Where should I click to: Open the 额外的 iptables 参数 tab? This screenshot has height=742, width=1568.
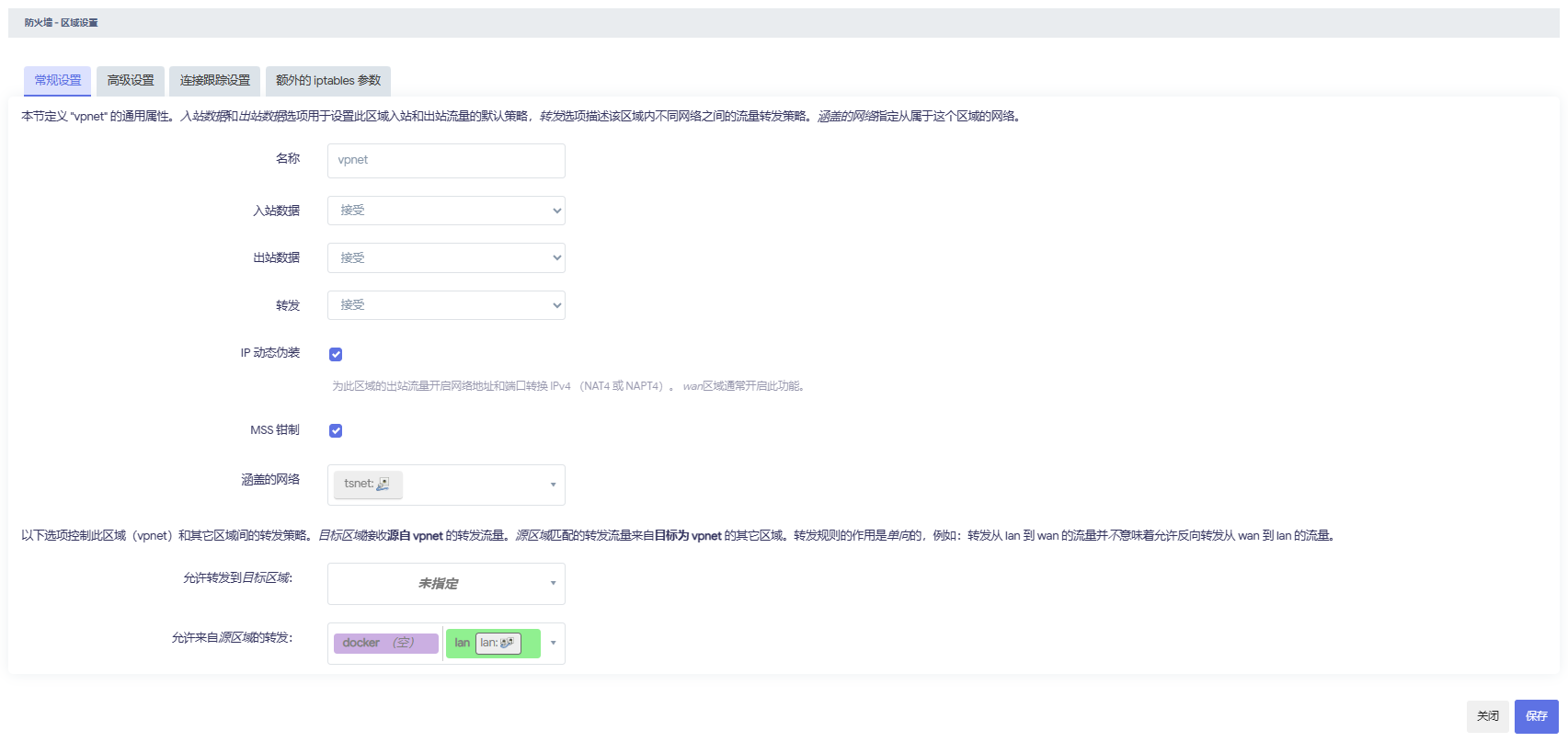[x=328, y=81]
